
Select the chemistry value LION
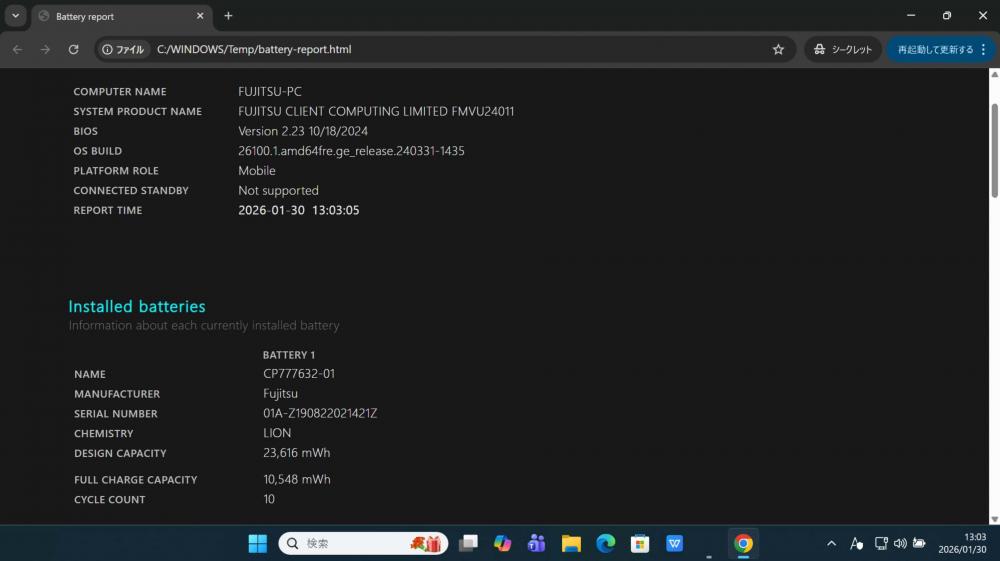(x=277, y=433)
